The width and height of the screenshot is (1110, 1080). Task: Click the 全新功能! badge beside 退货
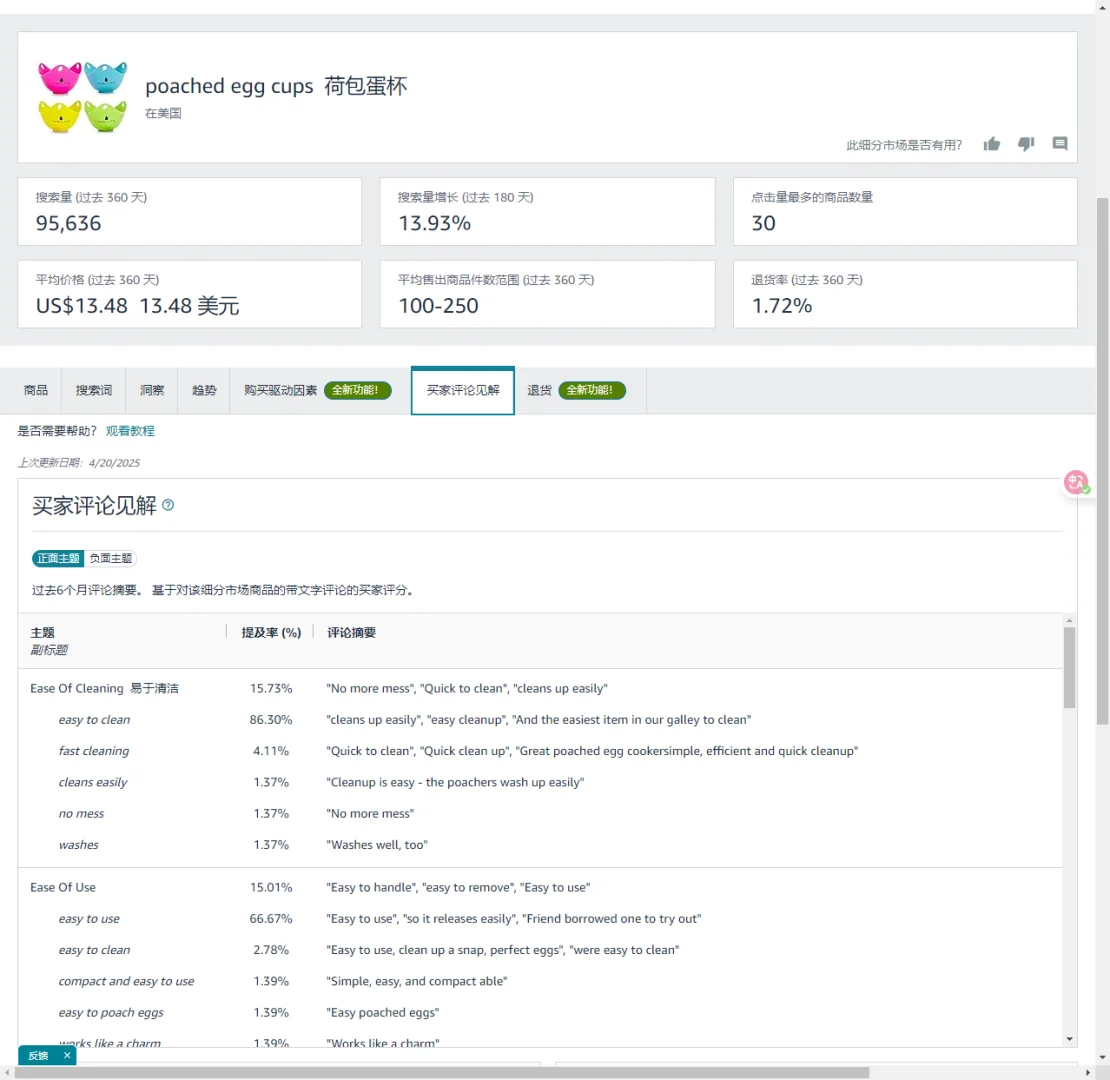pos(592,390)
